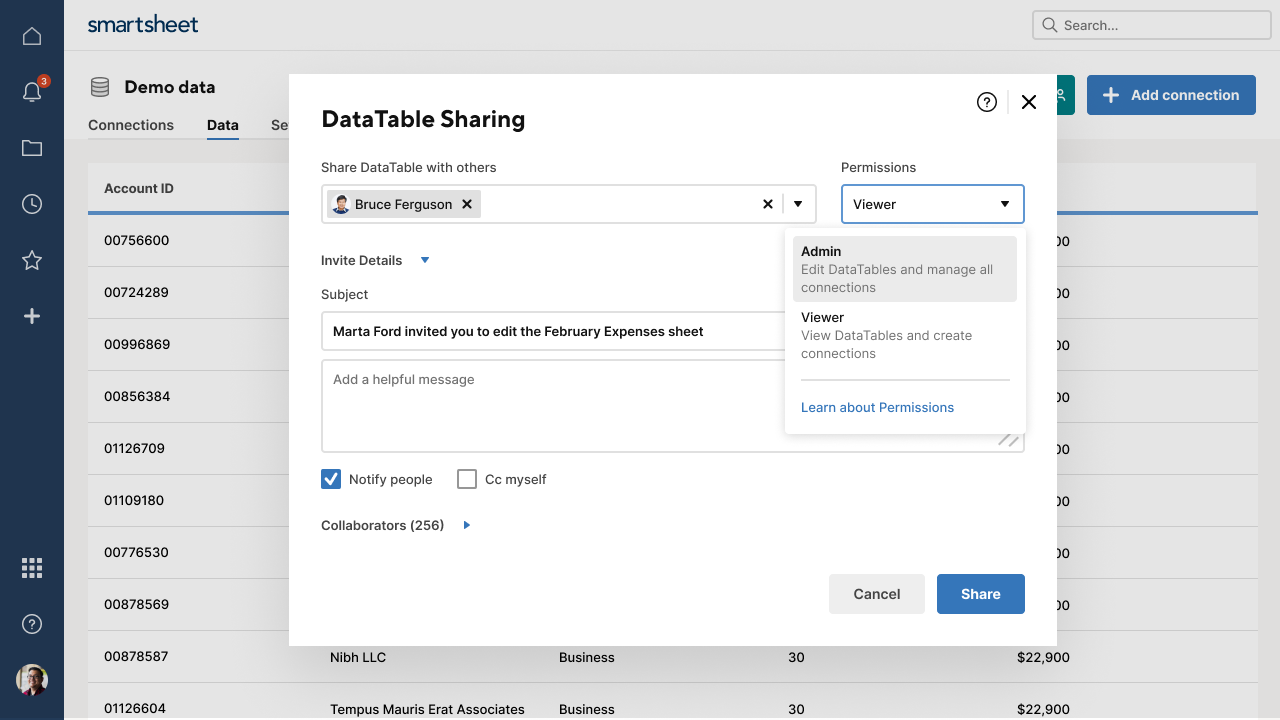Open the app launcher grid icon
The image size is (1280, 720).
(x=31, y=567)
